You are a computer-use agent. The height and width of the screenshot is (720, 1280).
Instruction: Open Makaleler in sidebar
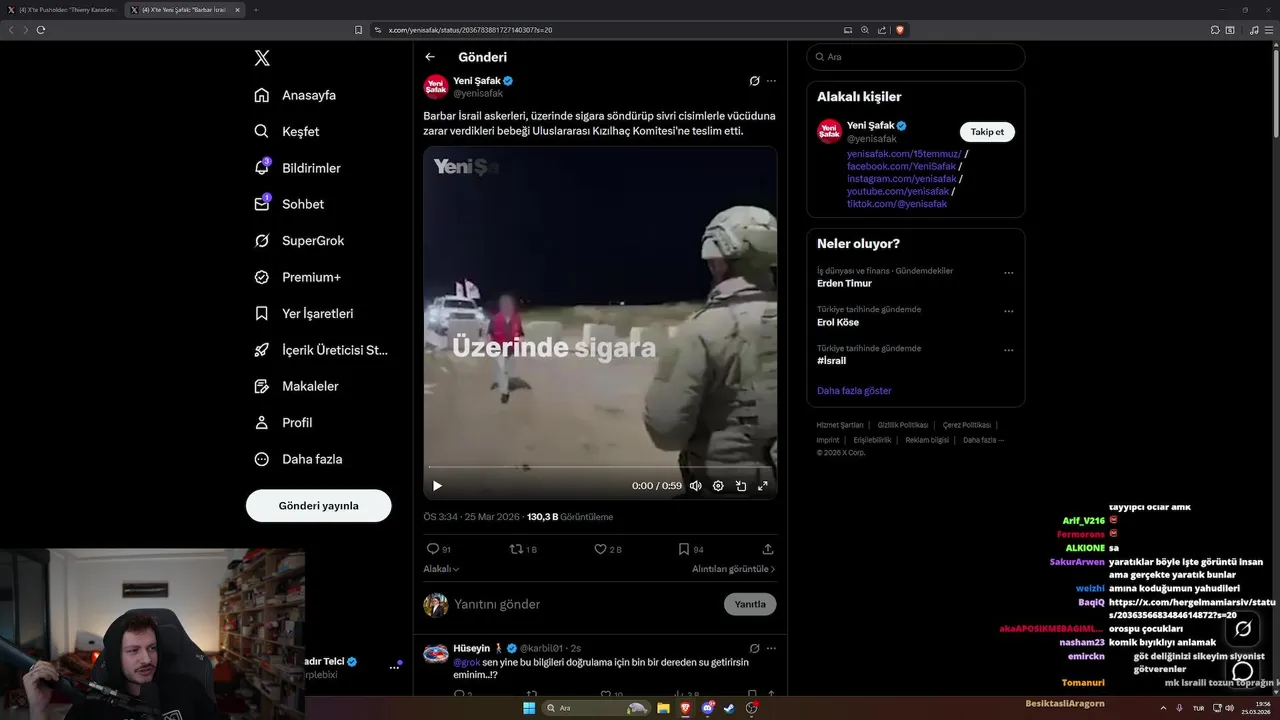click(x=296, y=386)
